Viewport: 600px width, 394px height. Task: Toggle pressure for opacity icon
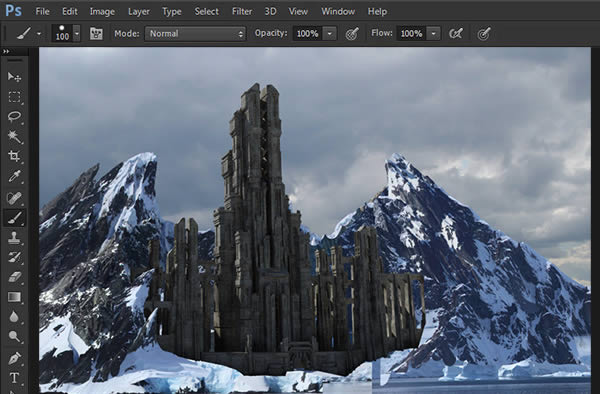[x=352, y=34]
